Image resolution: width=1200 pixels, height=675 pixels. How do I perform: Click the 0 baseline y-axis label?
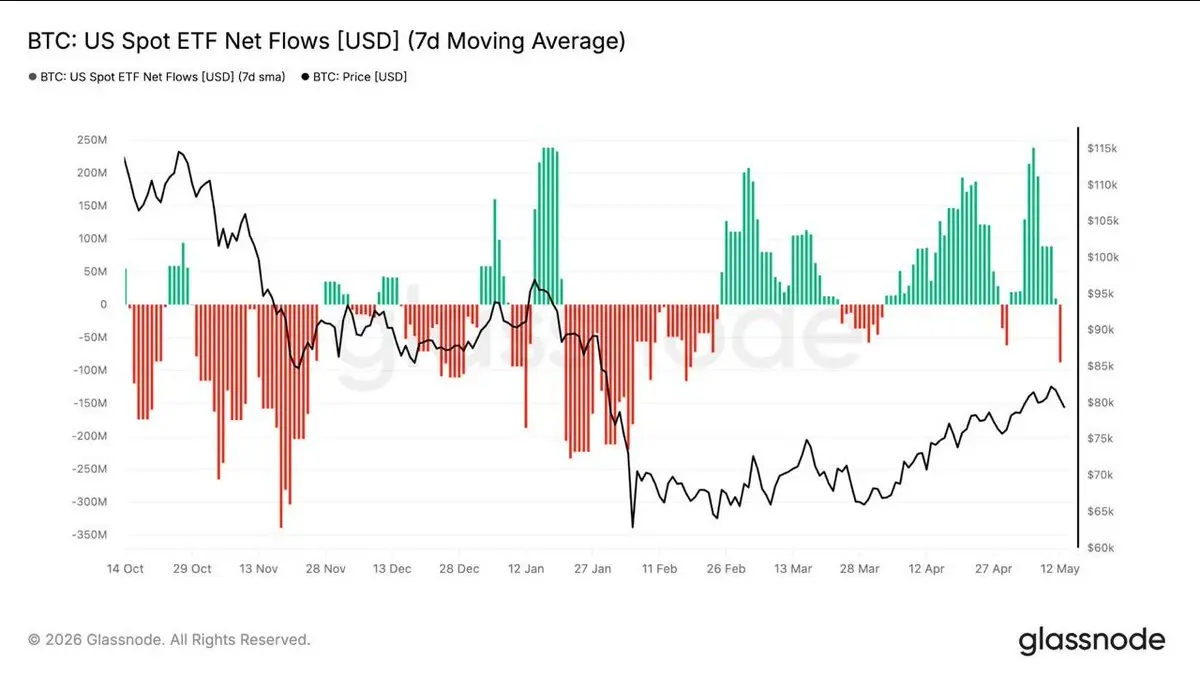pos(102,304)
